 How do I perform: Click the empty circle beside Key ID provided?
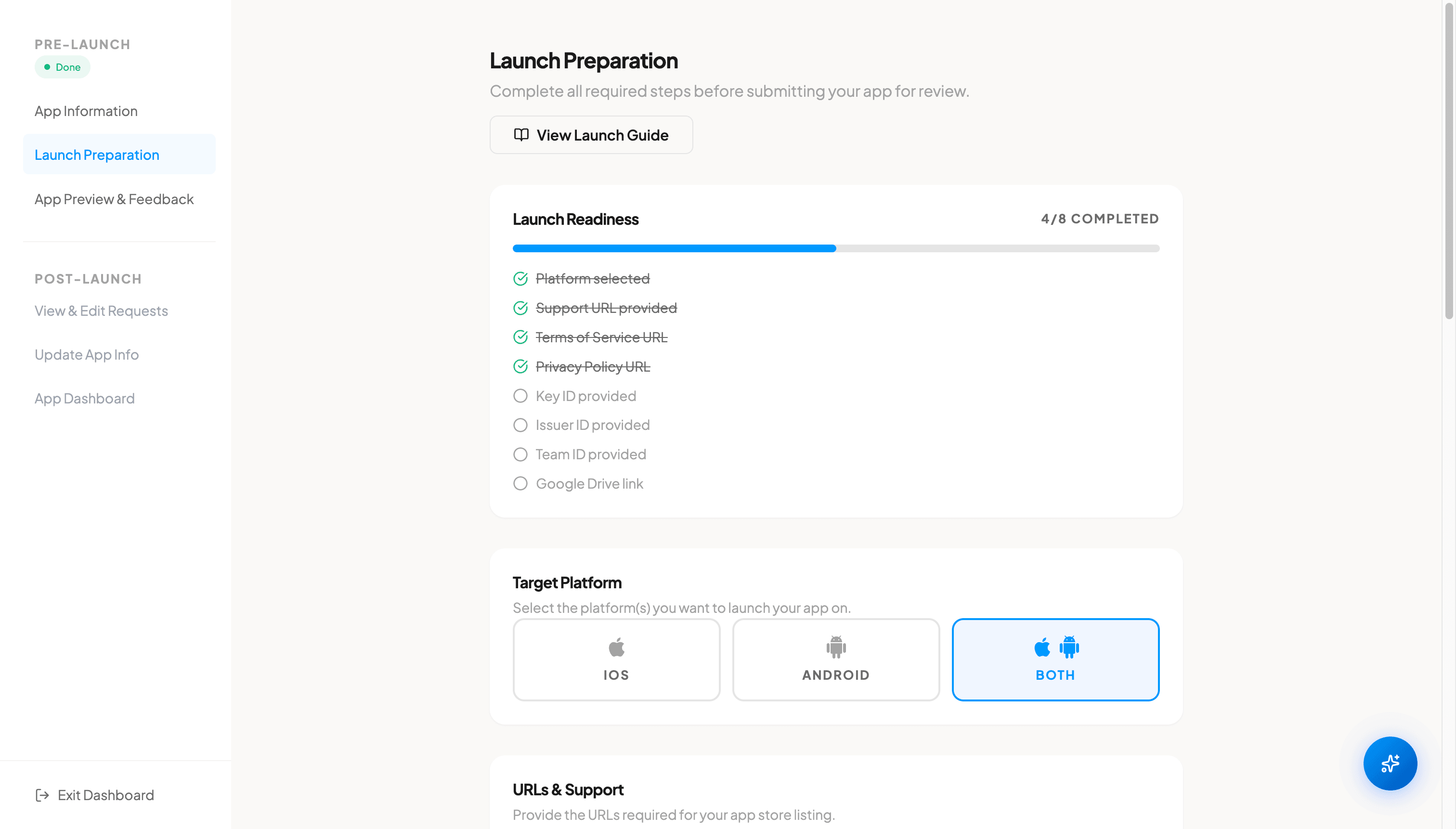point(520,396)
